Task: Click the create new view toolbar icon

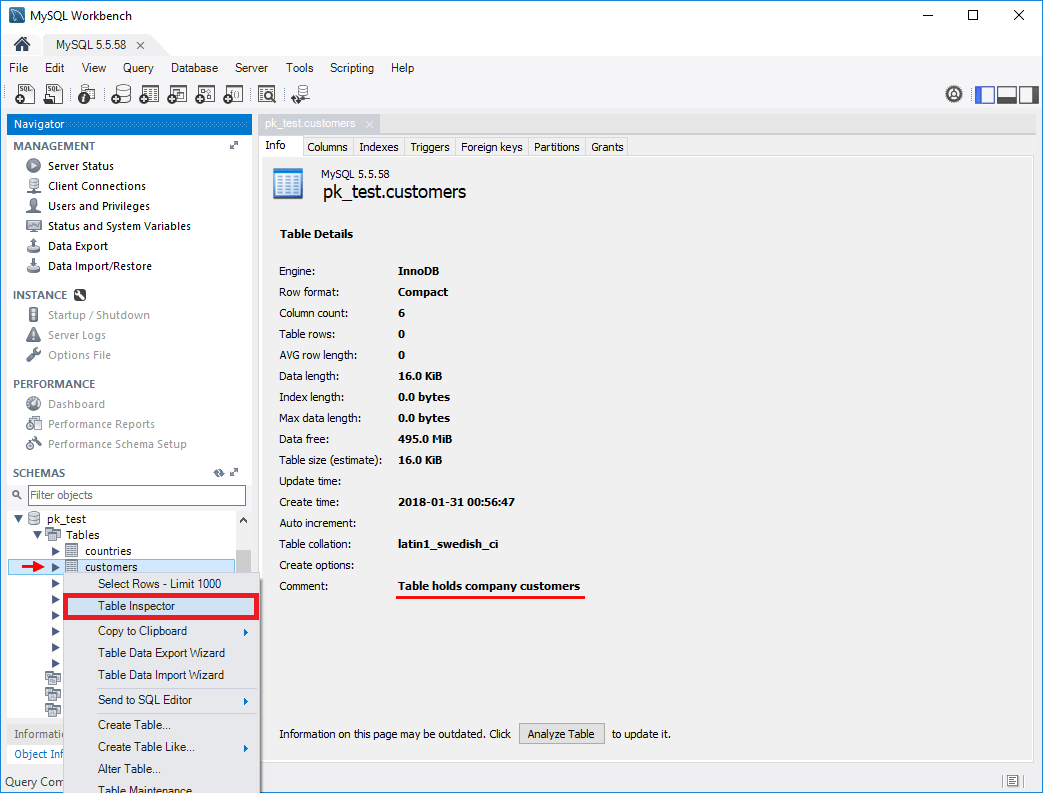Action: pos(177,94)
